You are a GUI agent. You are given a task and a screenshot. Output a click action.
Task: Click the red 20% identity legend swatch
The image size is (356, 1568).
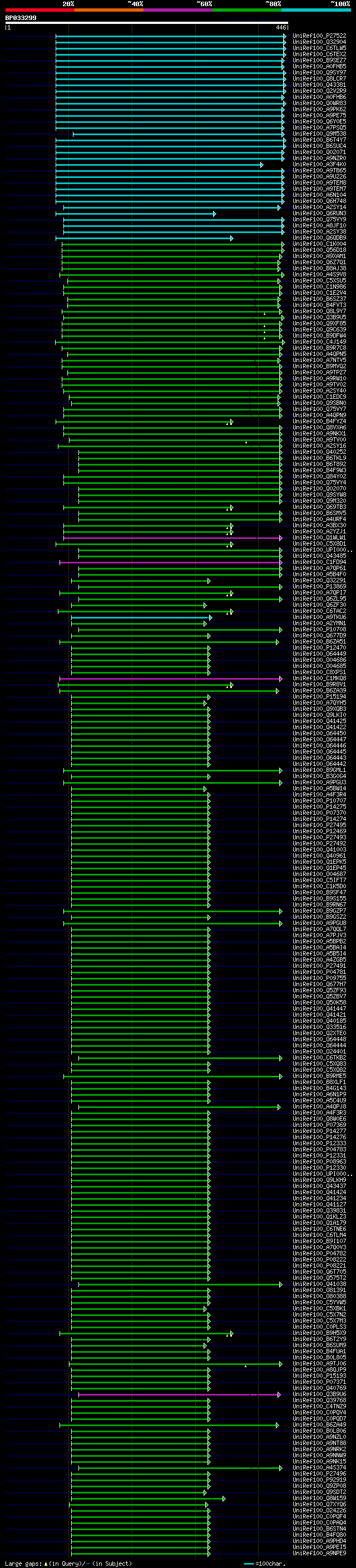tap(39, 10)
